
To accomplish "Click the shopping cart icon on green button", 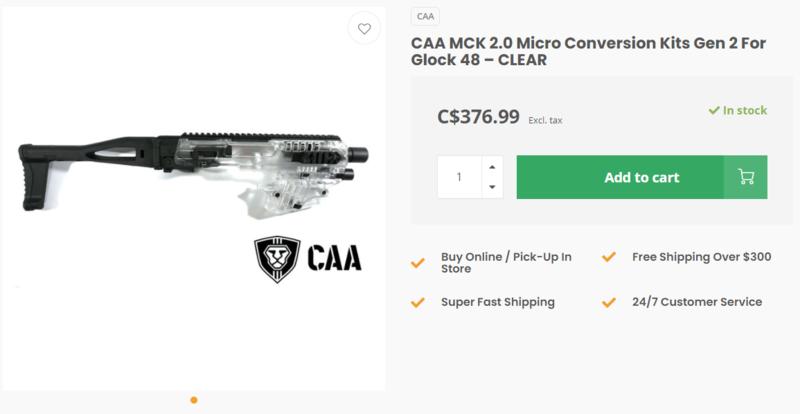I will (x=746, y=177).
